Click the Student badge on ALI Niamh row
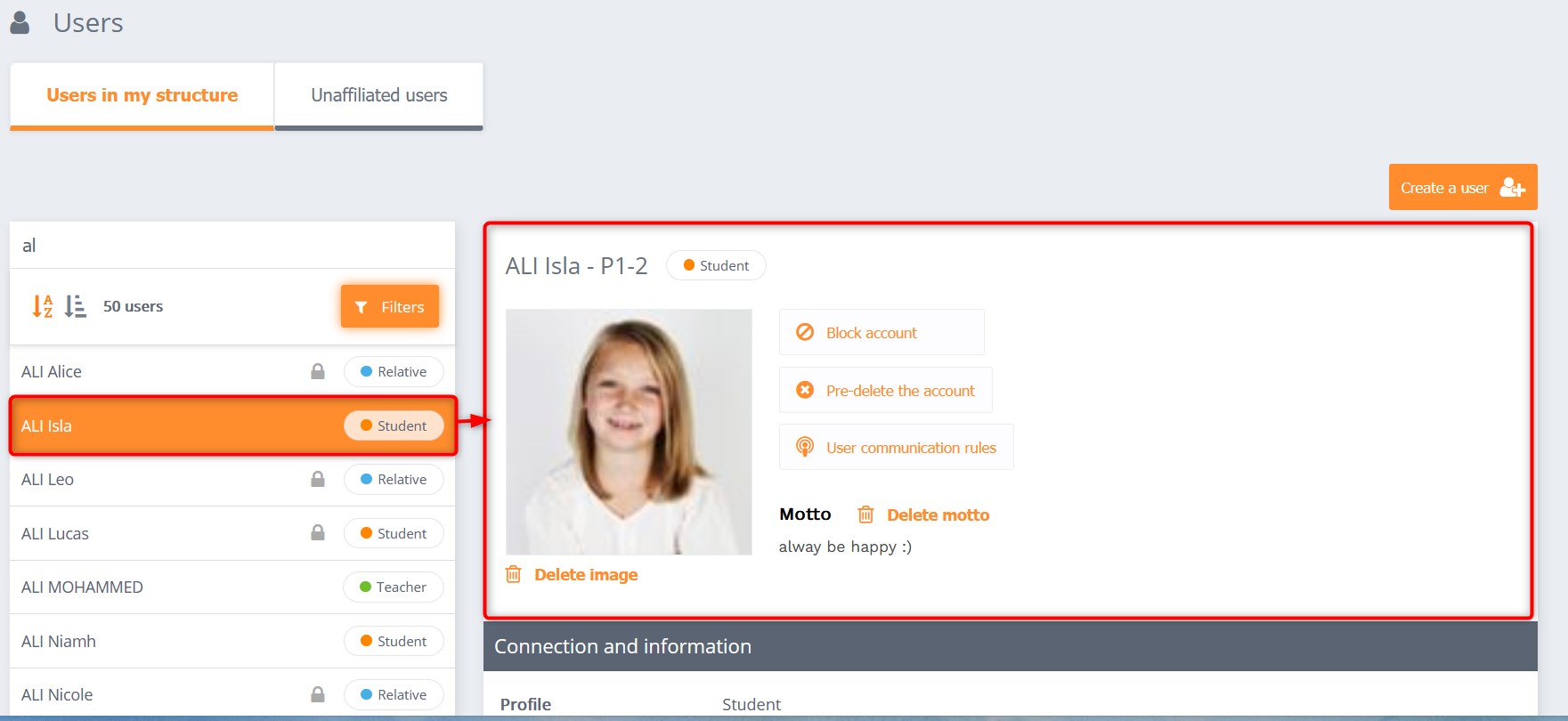Image resolution: width=1568 pixels, height=721 pixels. point(394,641)
